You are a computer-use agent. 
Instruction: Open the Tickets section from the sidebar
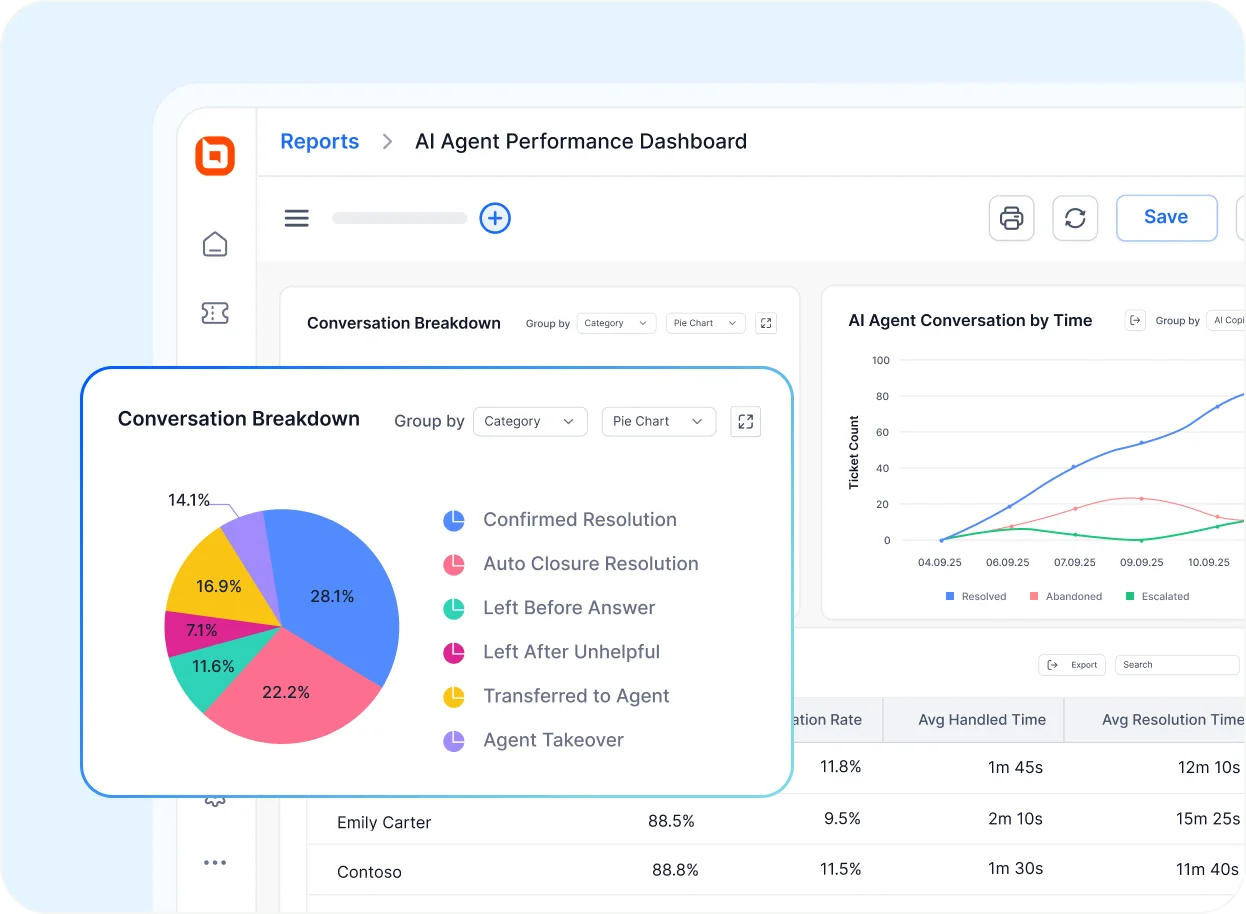click(215, 312)
